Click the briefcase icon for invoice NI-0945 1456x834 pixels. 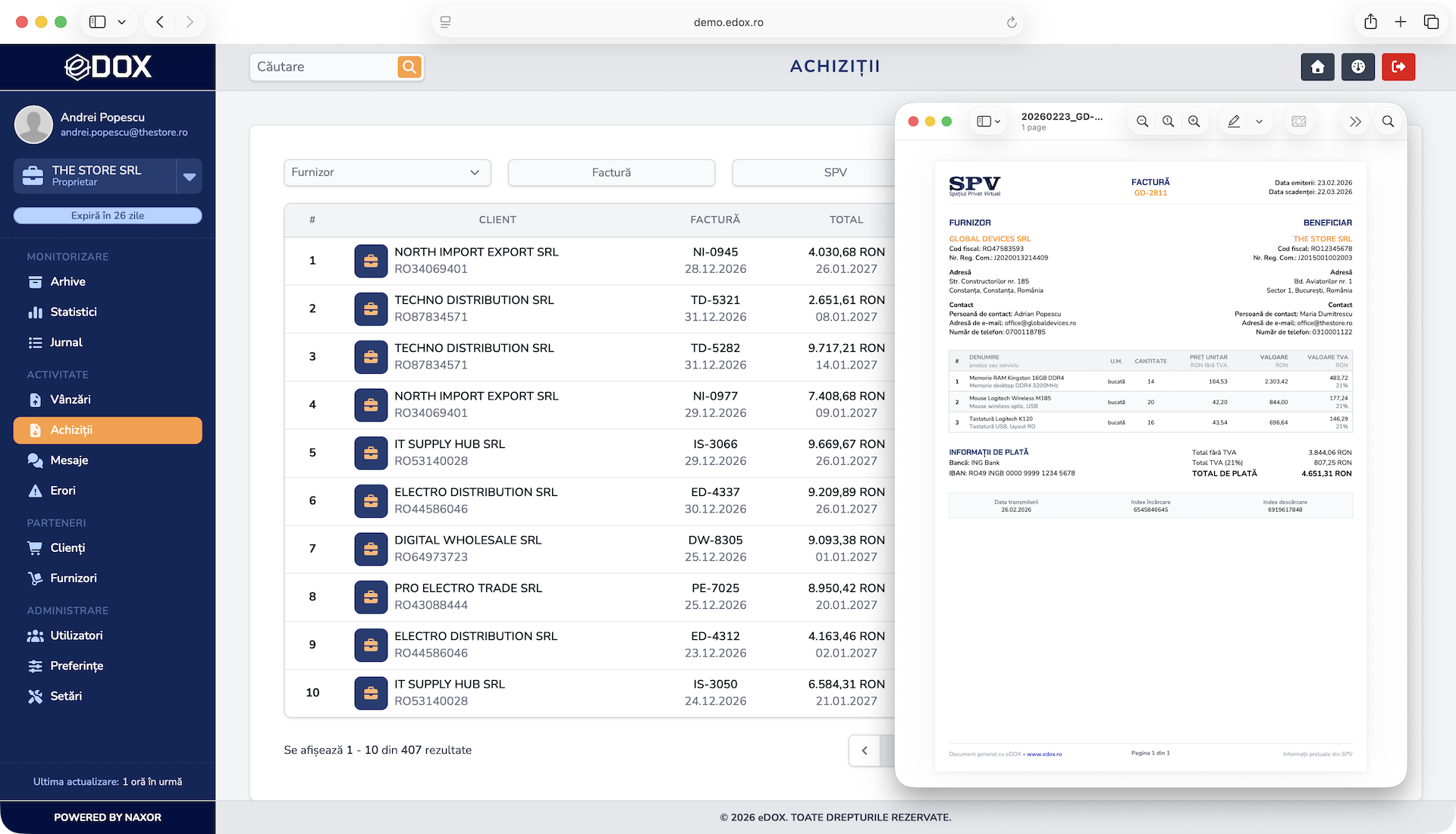coord(371,261)
